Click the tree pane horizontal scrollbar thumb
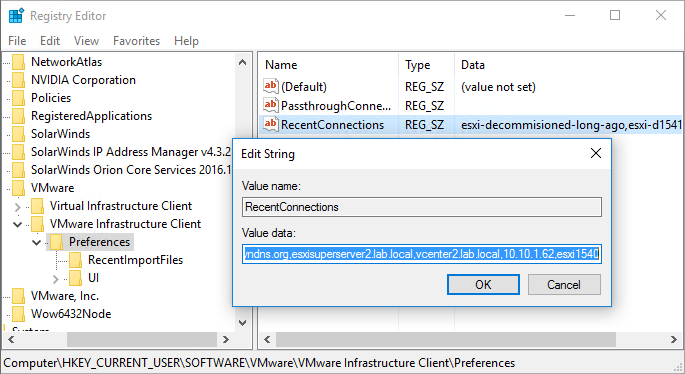This screenshot has width=685, height=374. click(x=142, y=339)
